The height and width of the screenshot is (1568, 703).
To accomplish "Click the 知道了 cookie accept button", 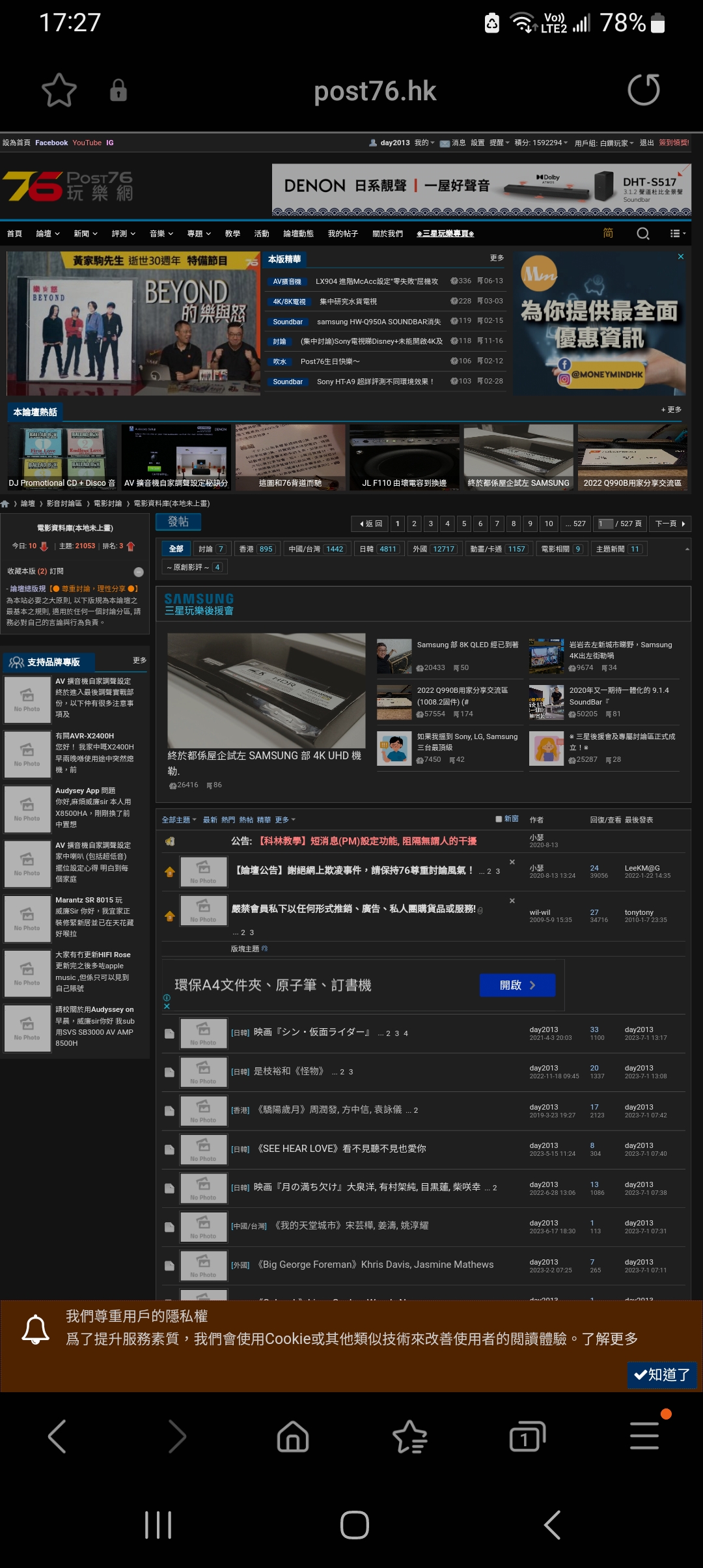I will pos(662,1375).
